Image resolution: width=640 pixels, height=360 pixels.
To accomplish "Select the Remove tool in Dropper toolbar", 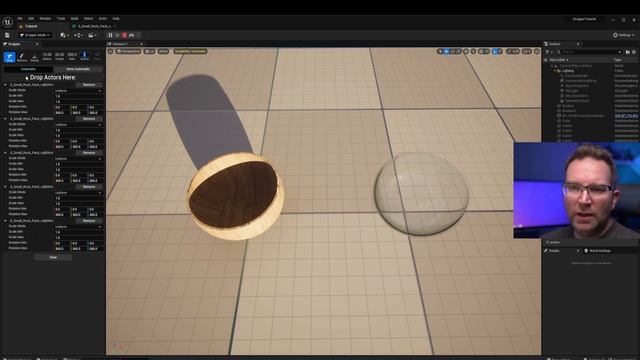I will [22, 57].
